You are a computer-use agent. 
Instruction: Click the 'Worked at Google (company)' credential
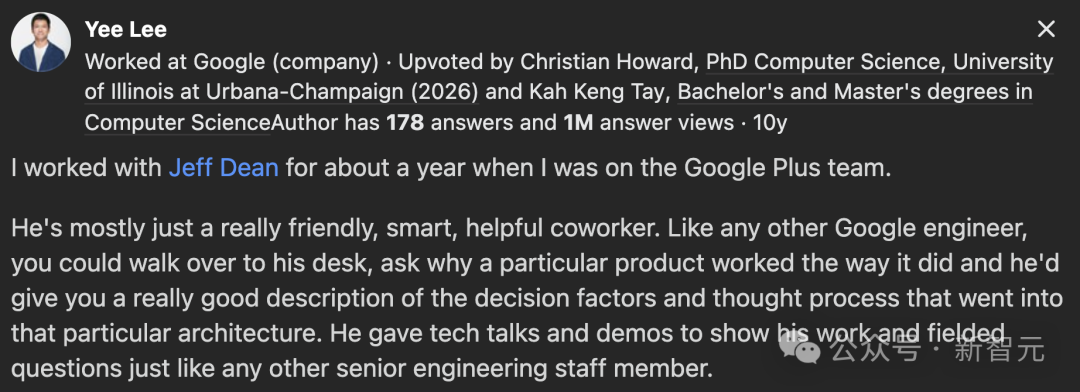click(x=231, y=62)
